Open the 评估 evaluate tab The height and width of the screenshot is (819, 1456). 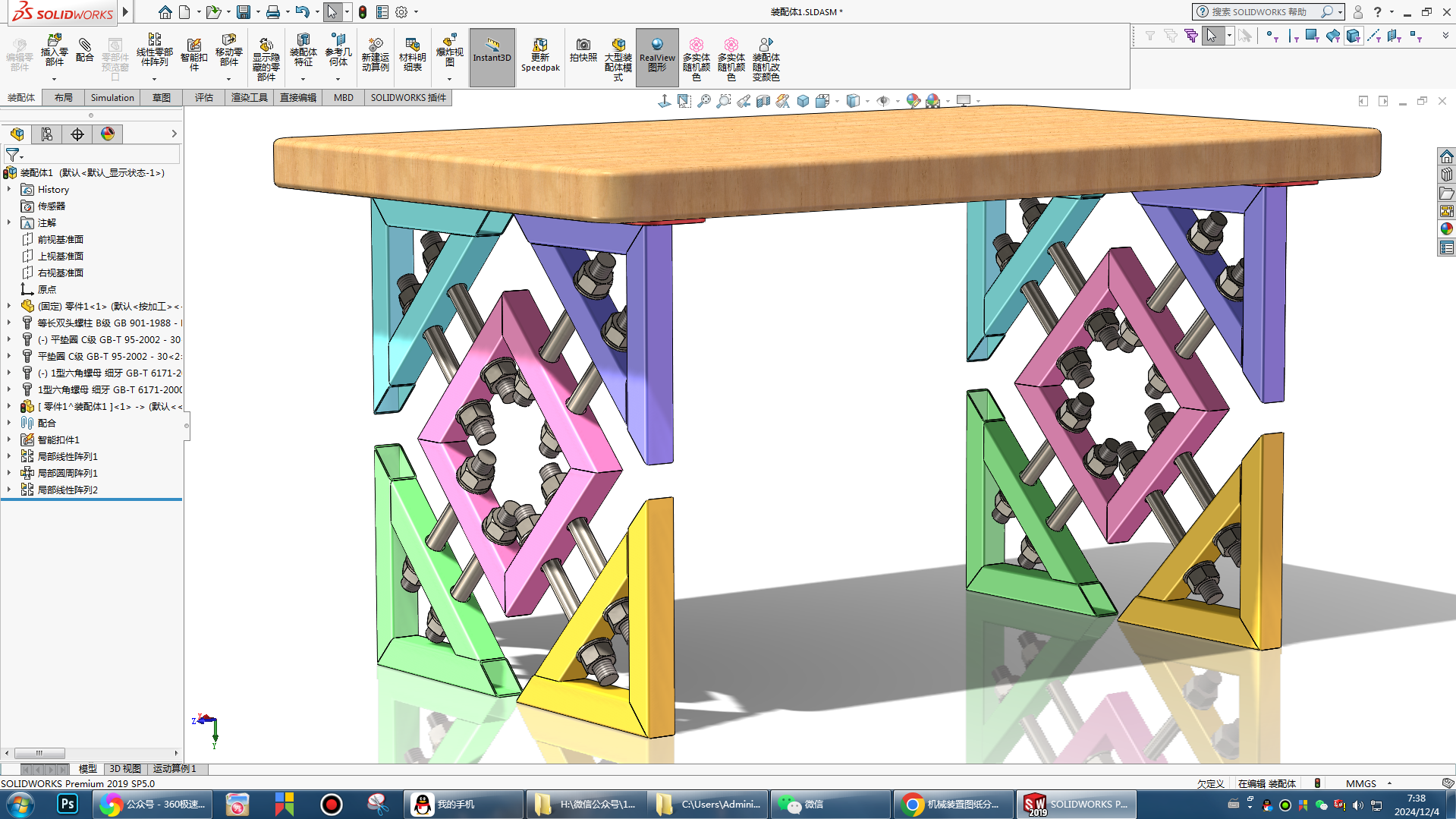tap(204, 97)
